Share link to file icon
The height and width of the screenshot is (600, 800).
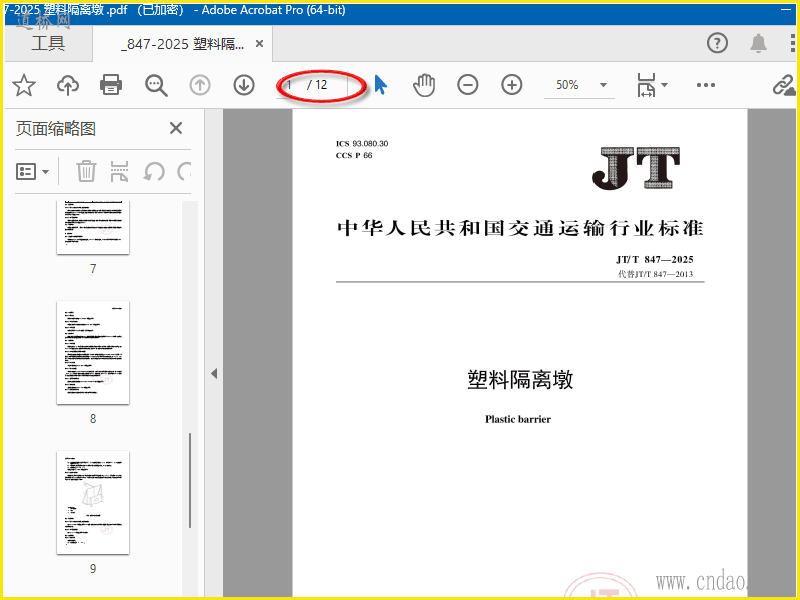(x=783, y=85)
